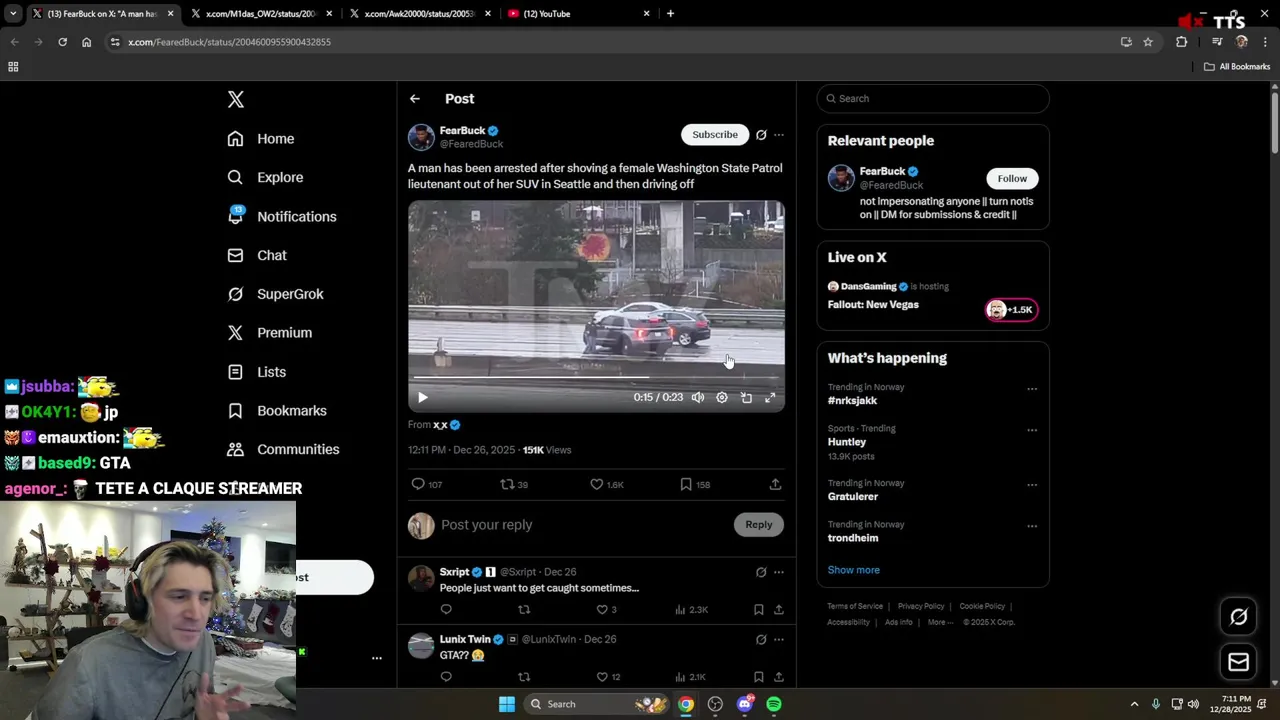Open more options on Sxript's reply
The image size is (1280, 720).
pyautogui.click(x=779, y=572)
